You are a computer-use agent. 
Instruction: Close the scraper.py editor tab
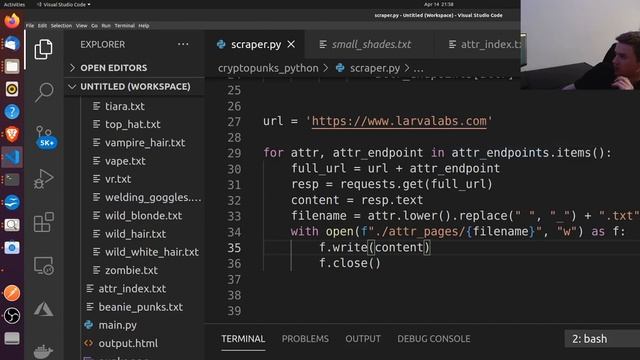[291, 44]
